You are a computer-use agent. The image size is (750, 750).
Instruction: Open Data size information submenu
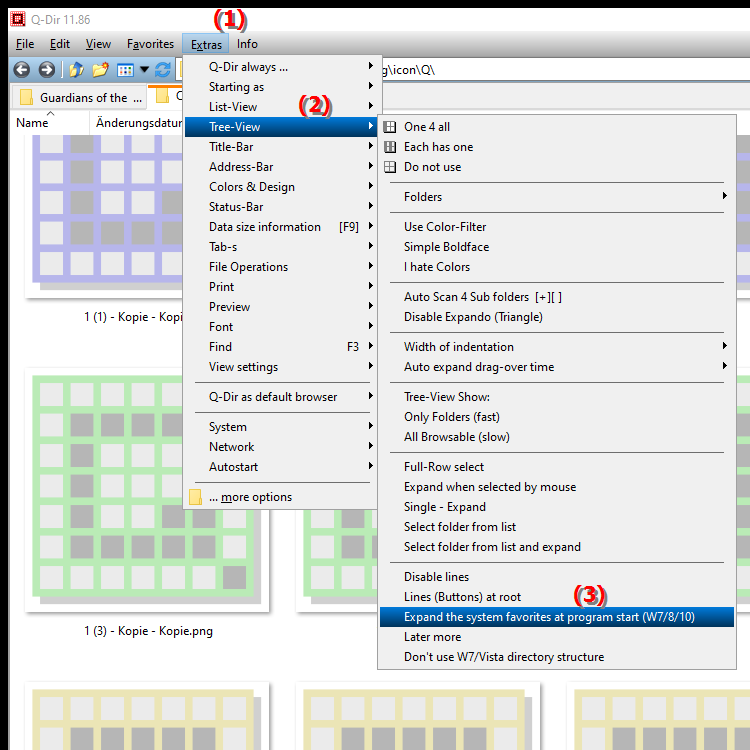281,227
